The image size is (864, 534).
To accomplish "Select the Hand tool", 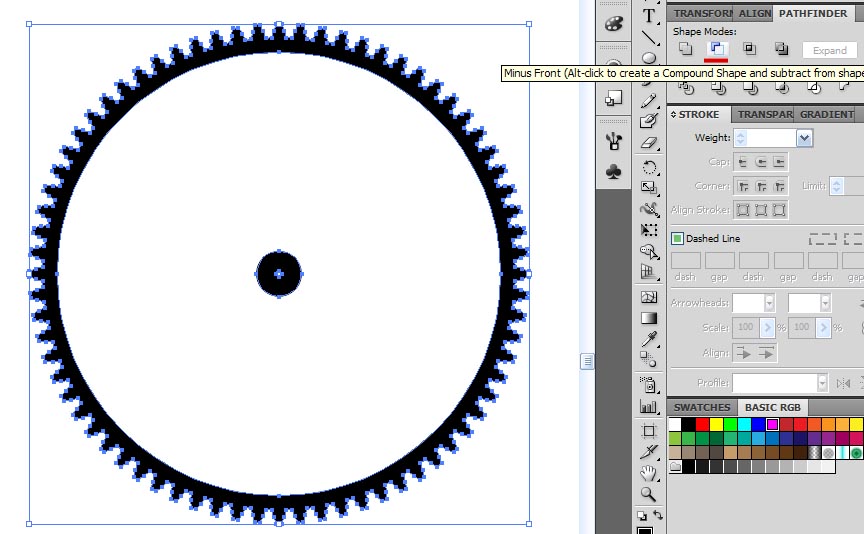I will pyautogui.click(x=649, y=473).
